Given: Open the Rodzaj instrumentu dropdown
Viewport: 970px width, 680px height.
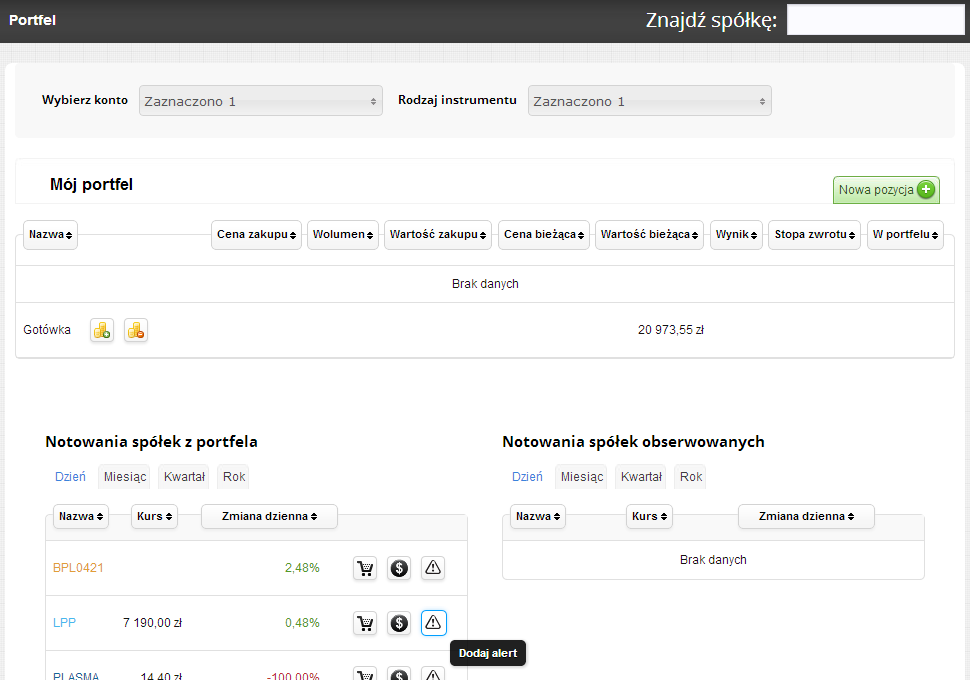Looking at the screenshot, I should [650, 101].
